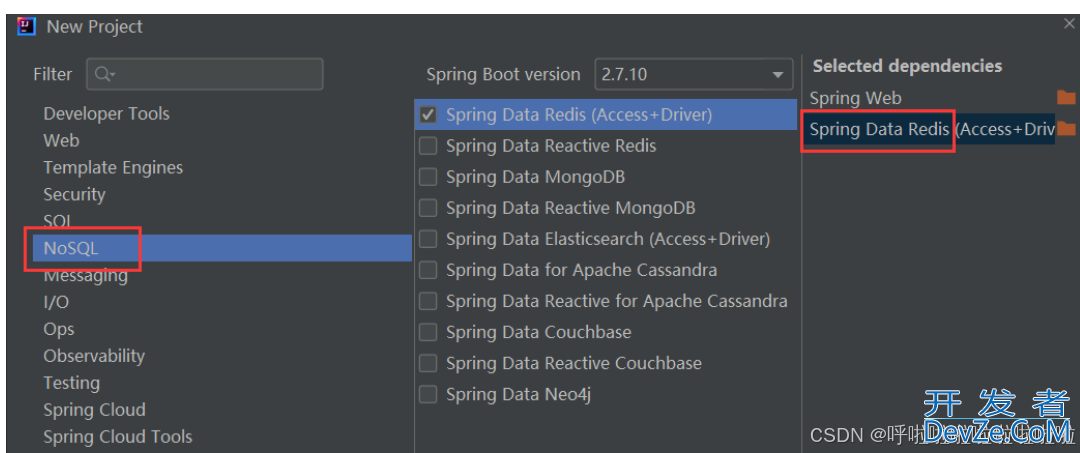
Task: Choose the Security category
Action: [74, 194]
